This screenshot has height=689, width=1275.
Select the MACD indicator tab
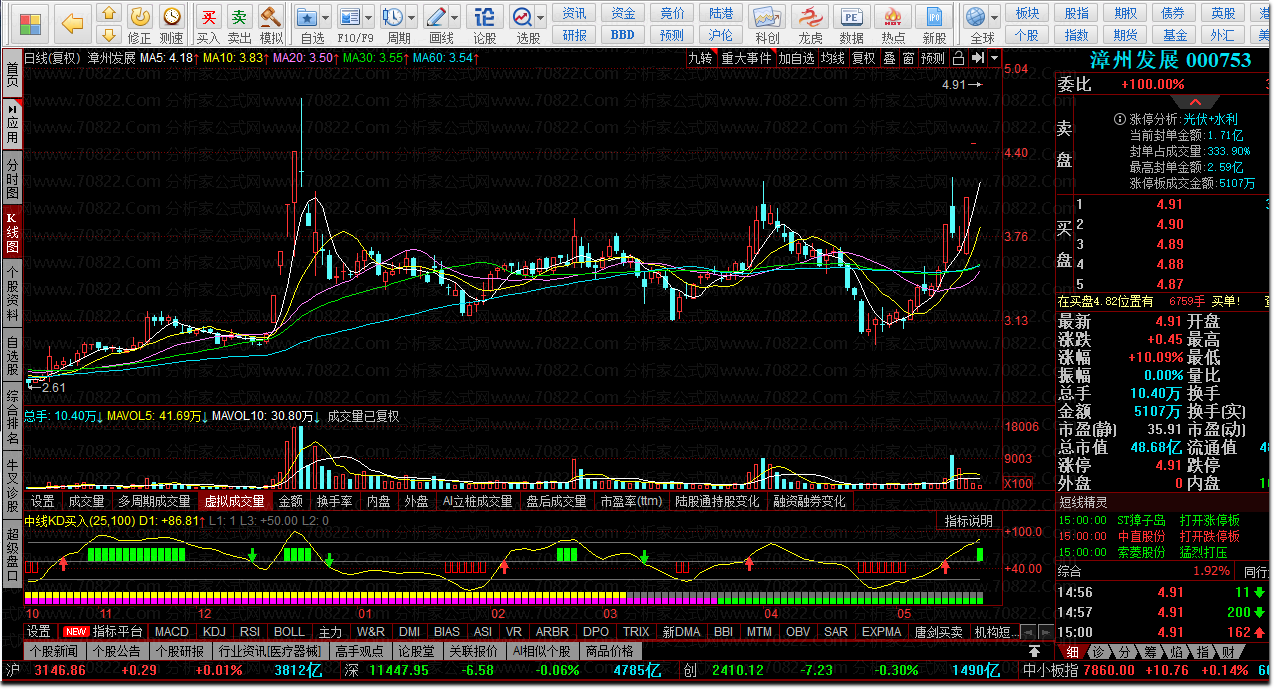pyautogui.click(x=171, y=632)
